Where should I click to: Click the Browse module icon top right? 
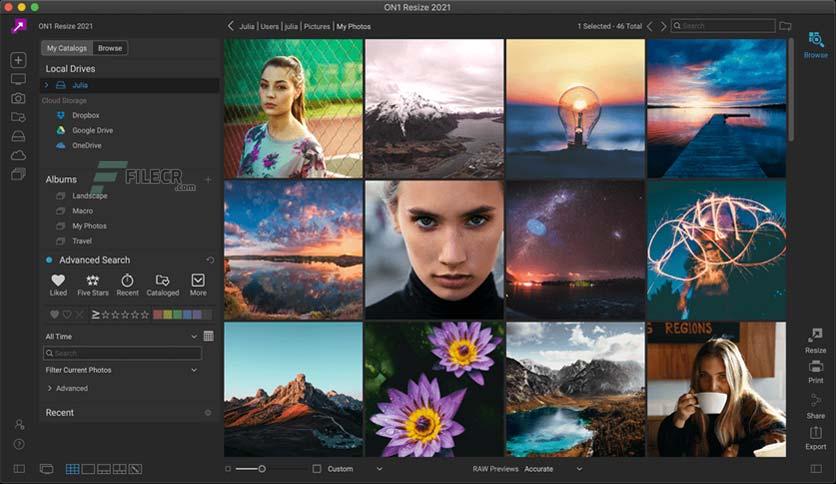(815, 40)
